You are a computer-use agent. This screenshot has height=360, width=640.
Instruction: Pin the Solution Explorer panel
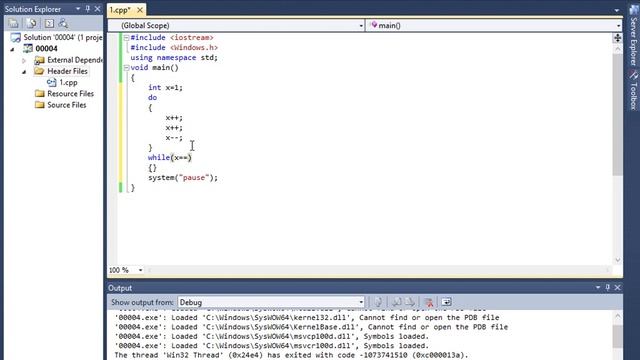point(87,9)
